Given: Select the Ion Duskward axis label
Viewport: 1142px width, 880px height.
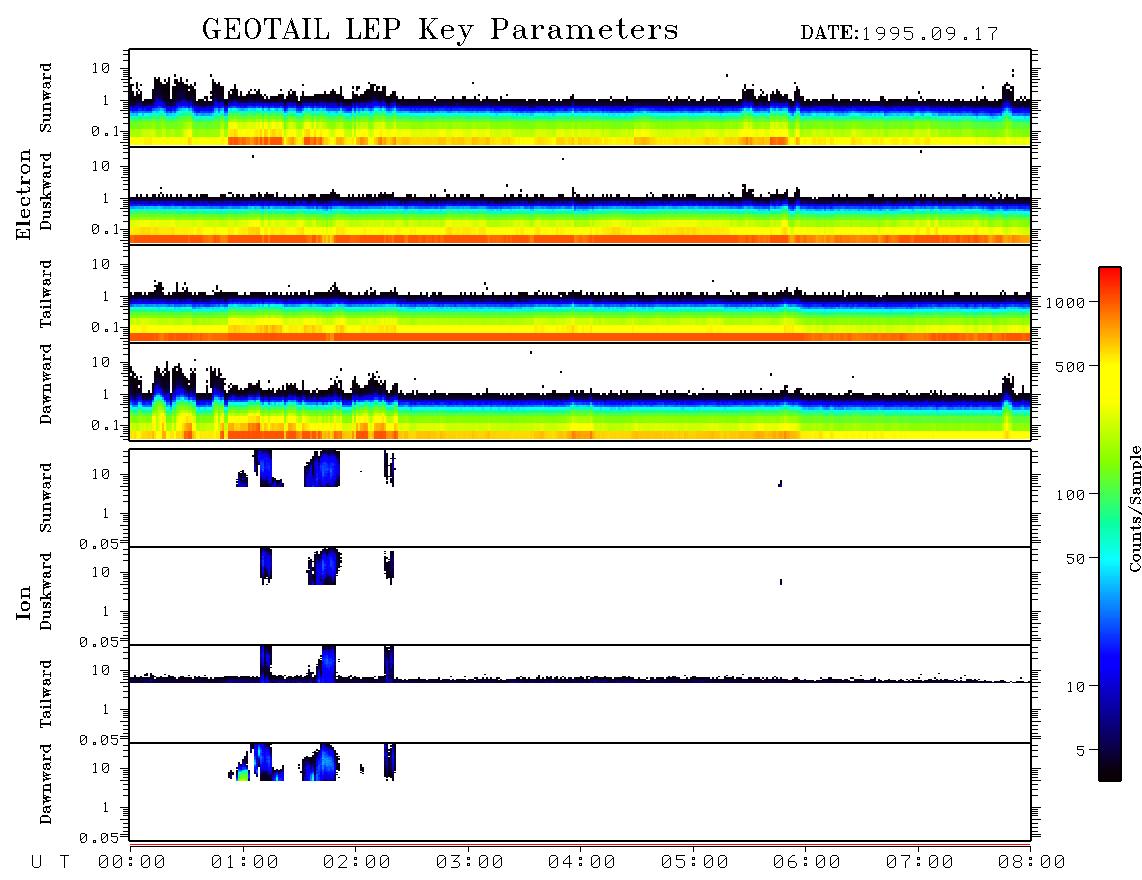Looking at the screenshot, I should 46,591.
